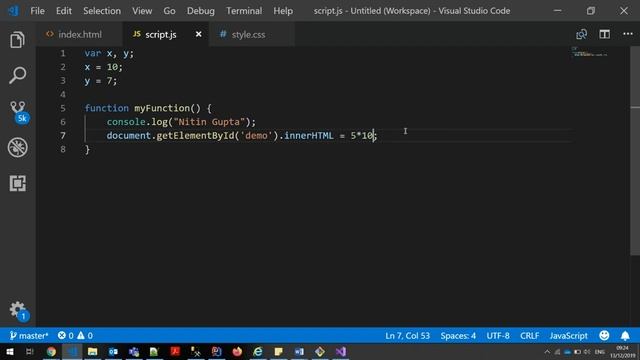This screenshot has width=640, height=360.
Task: Open Microsoft Teams from the taskbar
Action: pyautogui.click(x=133, y=351)
